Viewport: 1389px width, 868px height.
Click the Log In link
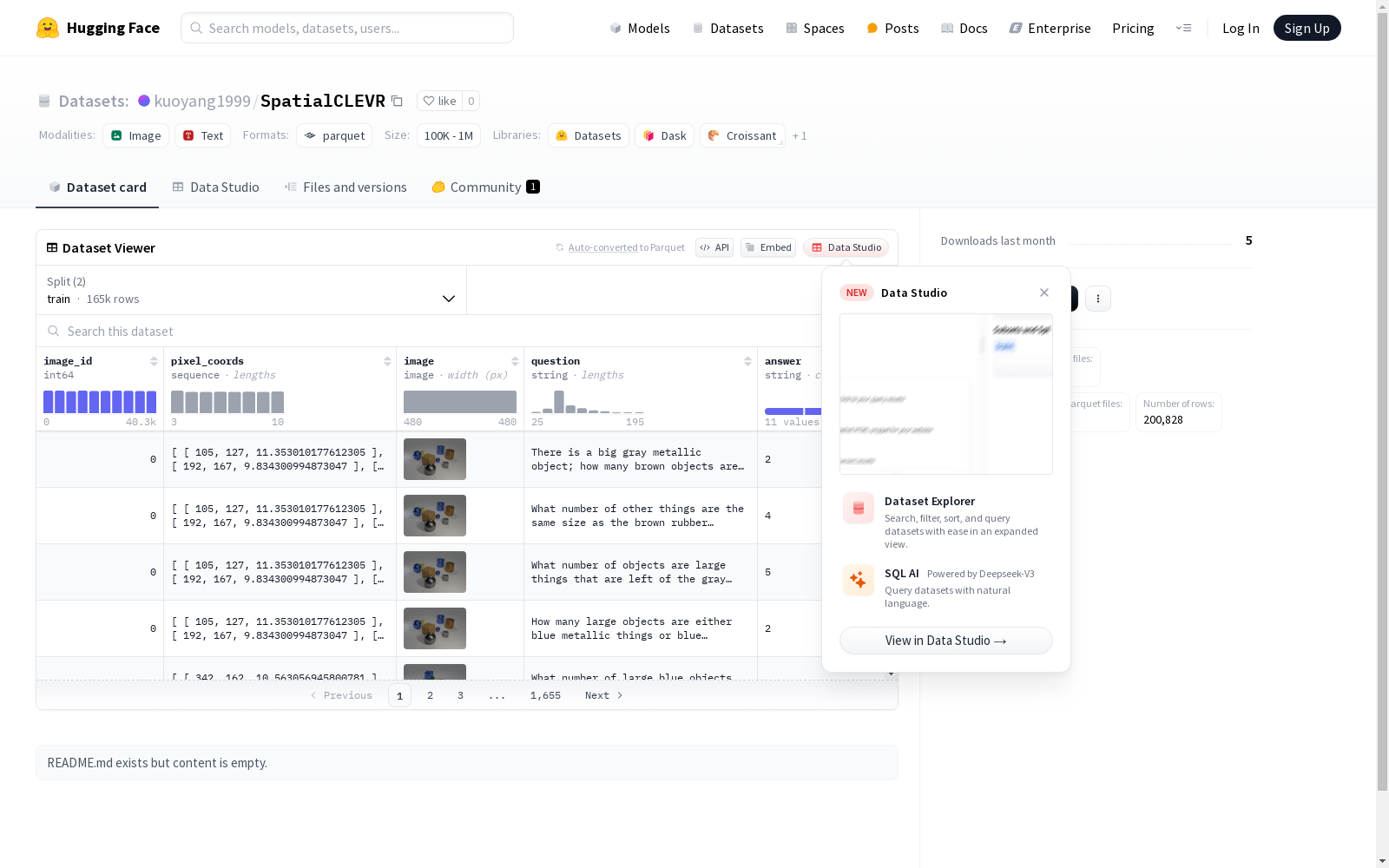[x=1241, y=28]
